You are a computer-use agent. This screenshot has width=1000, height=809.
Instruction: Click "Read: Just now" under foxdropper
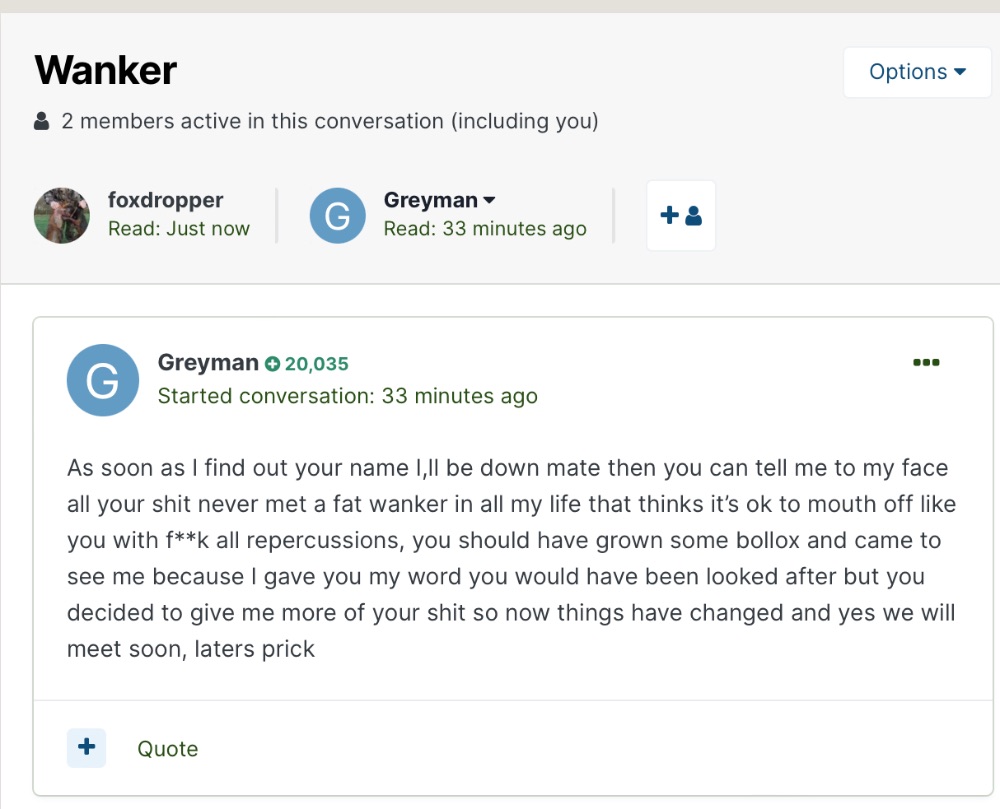[178, 229]
